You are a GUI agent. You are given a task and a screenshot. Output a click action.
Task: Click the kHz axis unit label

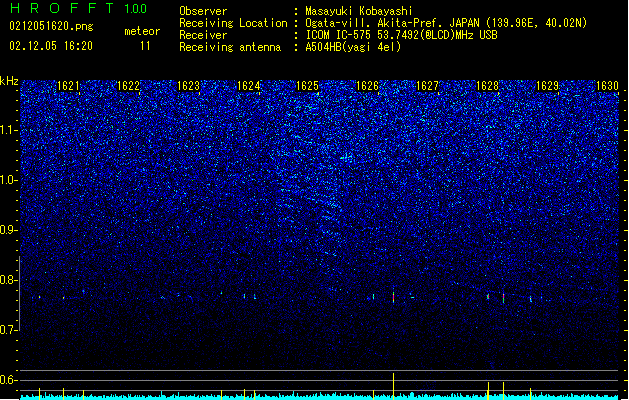9,81
